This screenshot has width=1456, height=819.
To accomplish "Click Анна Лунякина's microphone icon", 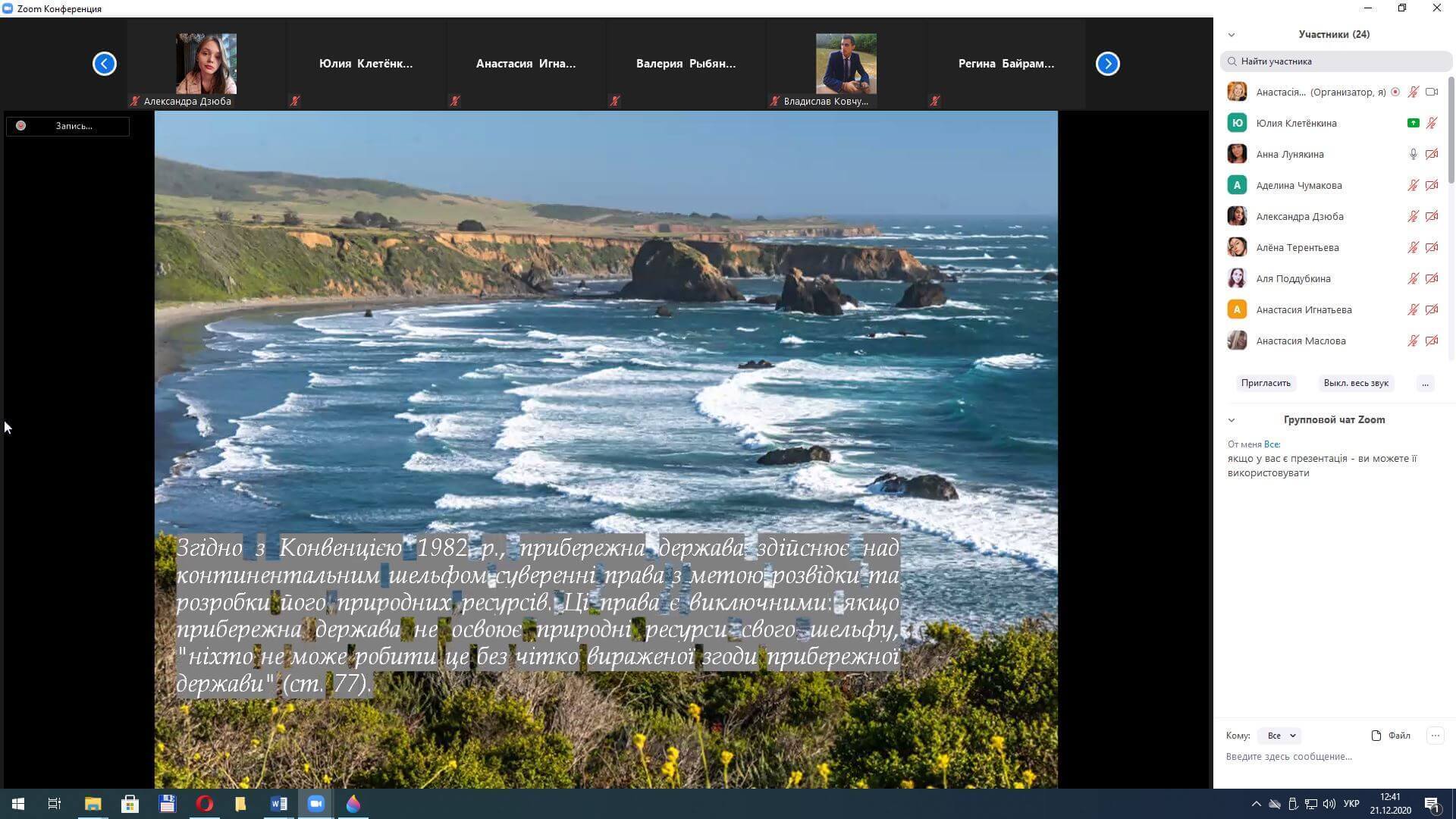I will (1413, 154).
